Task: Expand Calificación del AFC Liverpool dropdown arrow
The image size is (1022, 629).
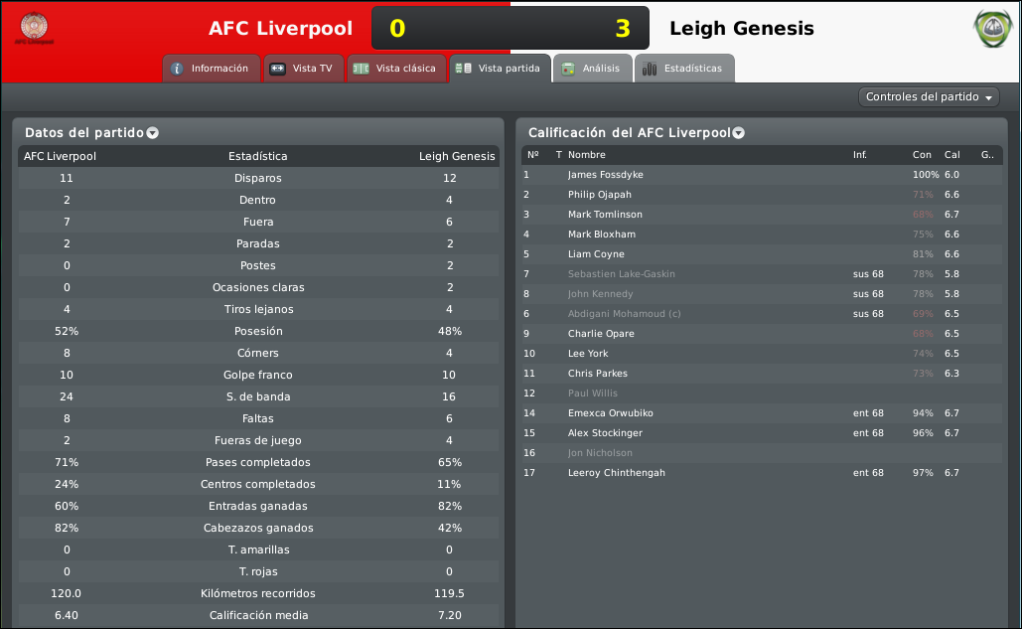Action: [738, 133]
